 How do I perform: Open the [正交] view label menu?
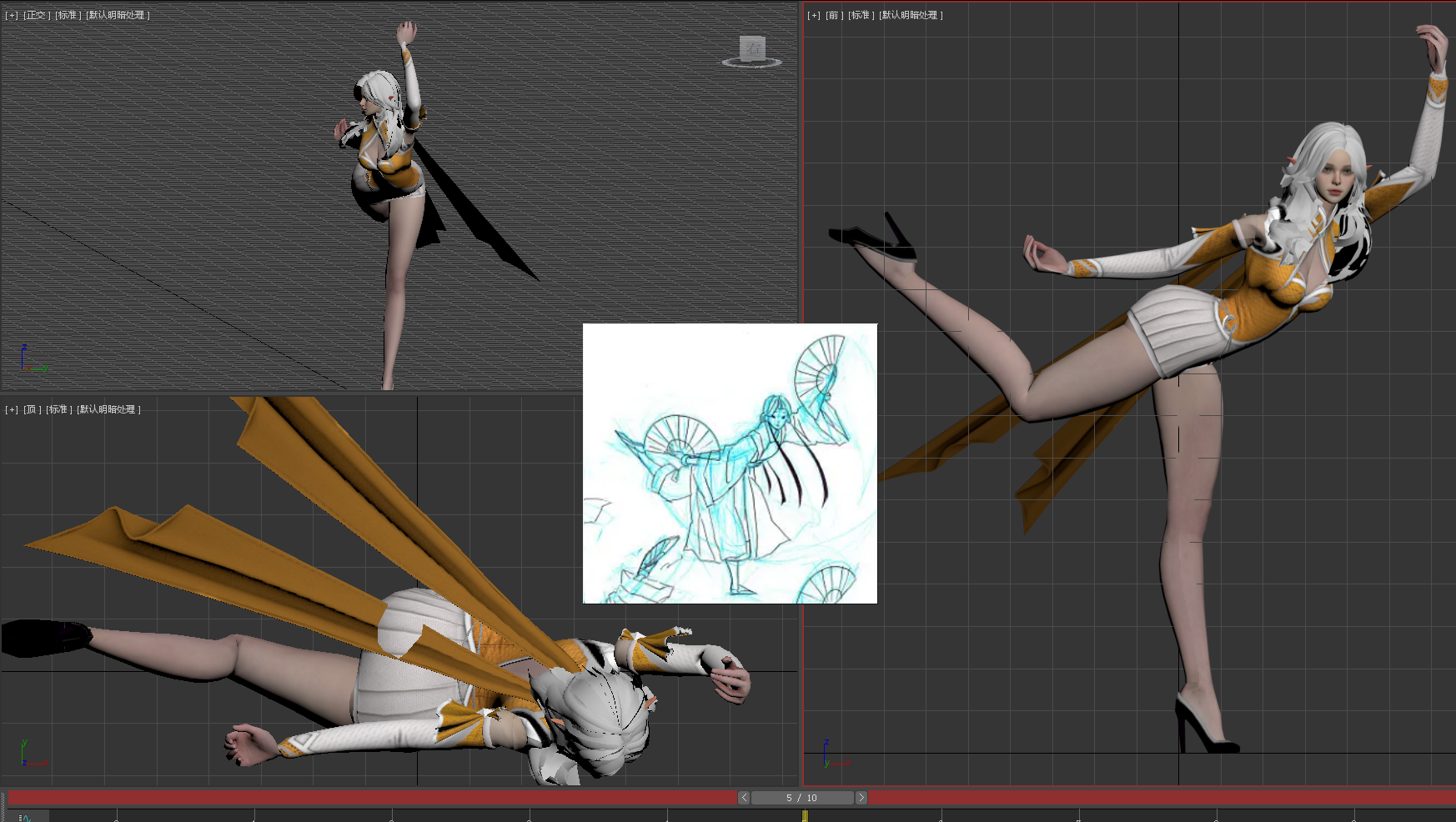click(x=36, y=15)
